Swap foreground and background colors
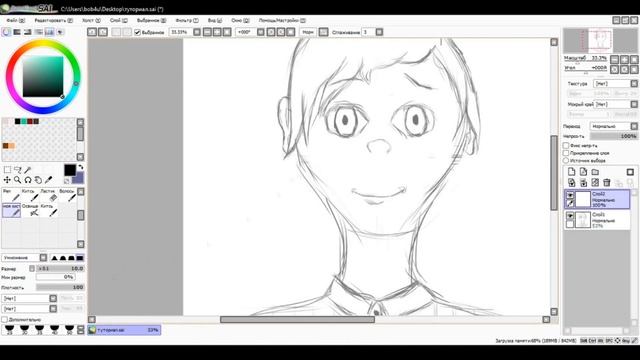This screenshot has width=640, height=360. point(81,167)
